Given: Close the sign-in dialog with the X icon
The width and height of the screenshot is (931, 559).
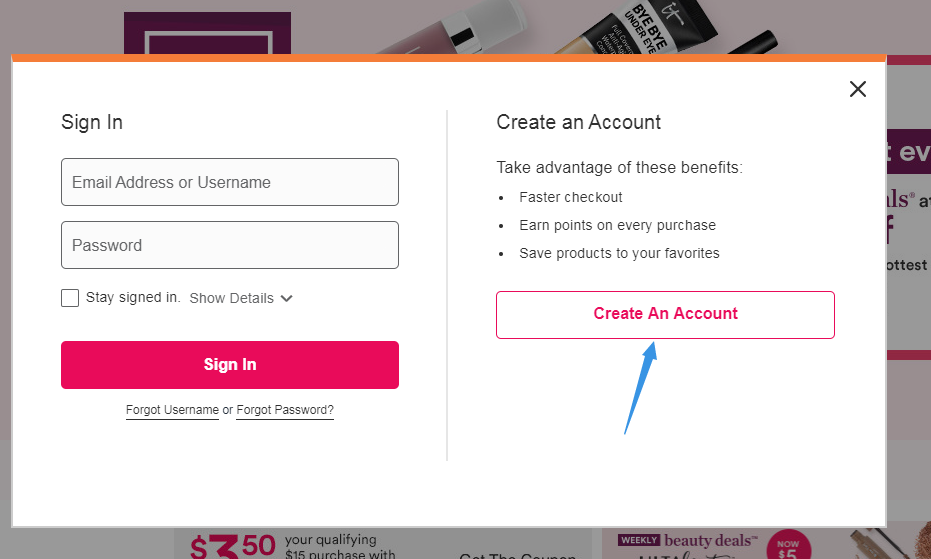Looking at the screenshot, I should pos(857,89).
